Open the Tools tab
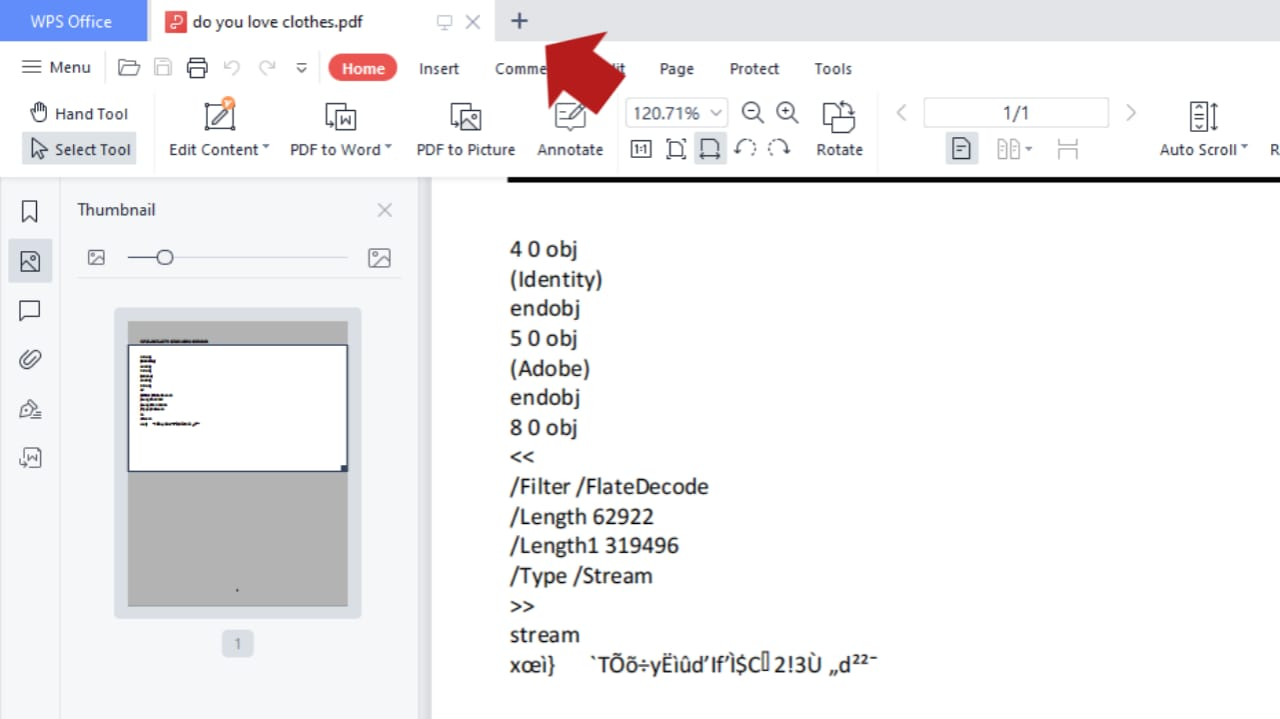The height and width of the screenshot is (719, 1280). coord(833,68)
